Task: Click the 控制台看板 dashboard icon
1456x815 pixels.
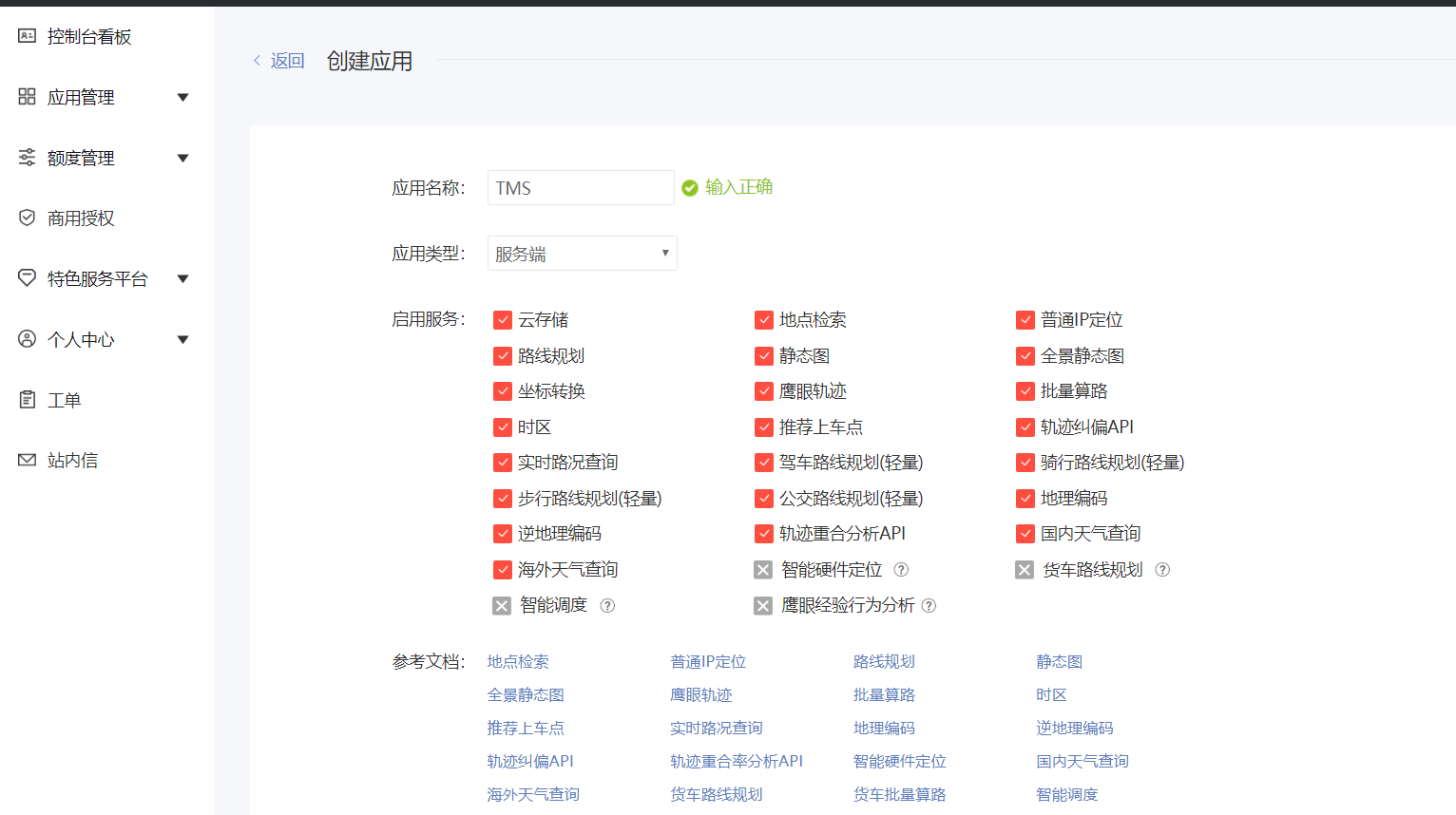Action: click(x=27, y=36)
